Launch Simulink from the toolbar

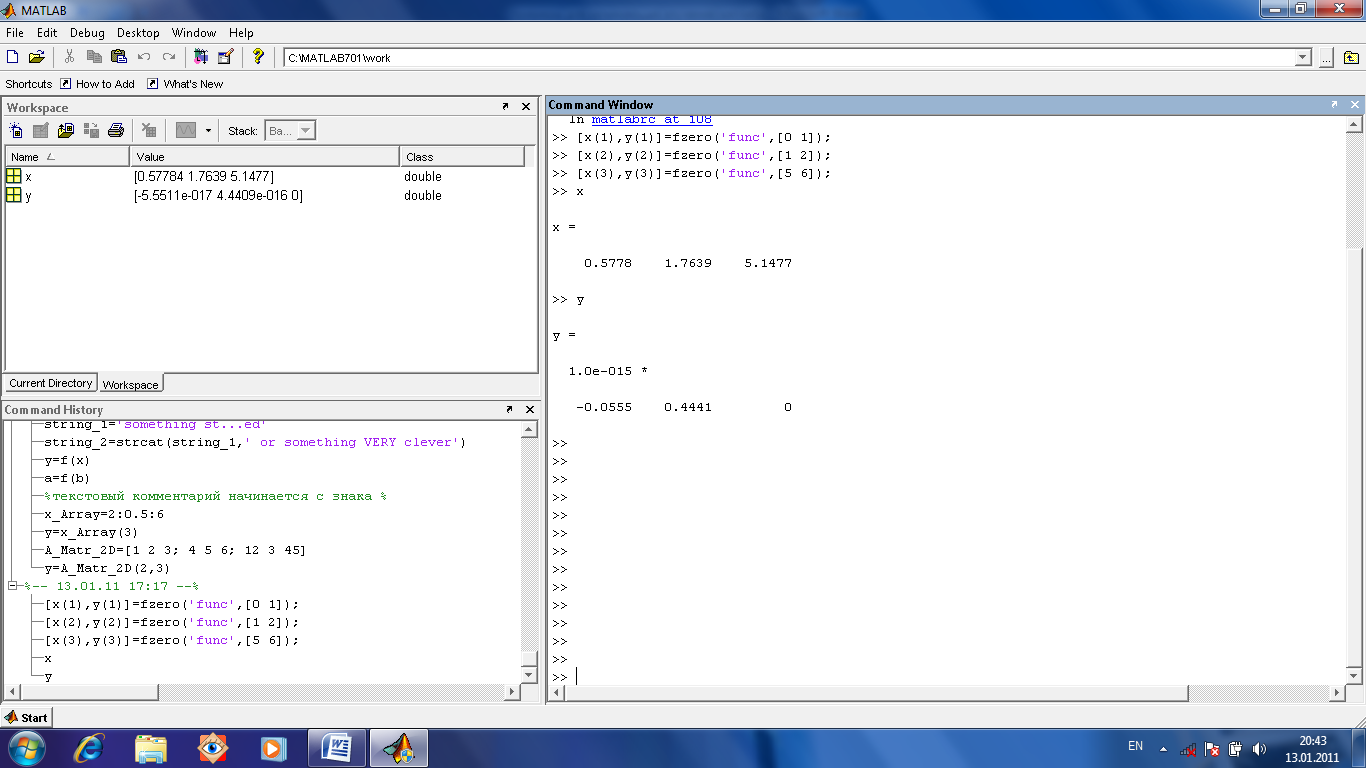pyautogui.click(x=201, y=57)
